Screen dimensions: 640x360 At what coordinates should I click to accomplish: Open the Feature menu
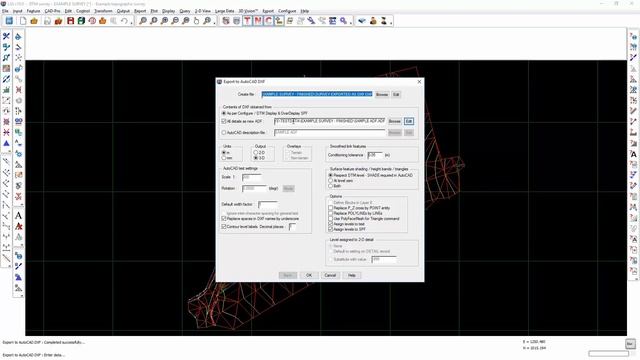tap(33, 11)
